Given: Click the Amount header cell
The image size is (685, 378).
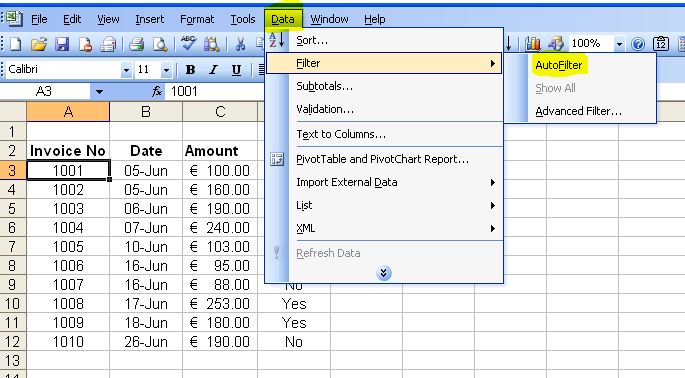Looking at the screenshot, I should [220, 151].
